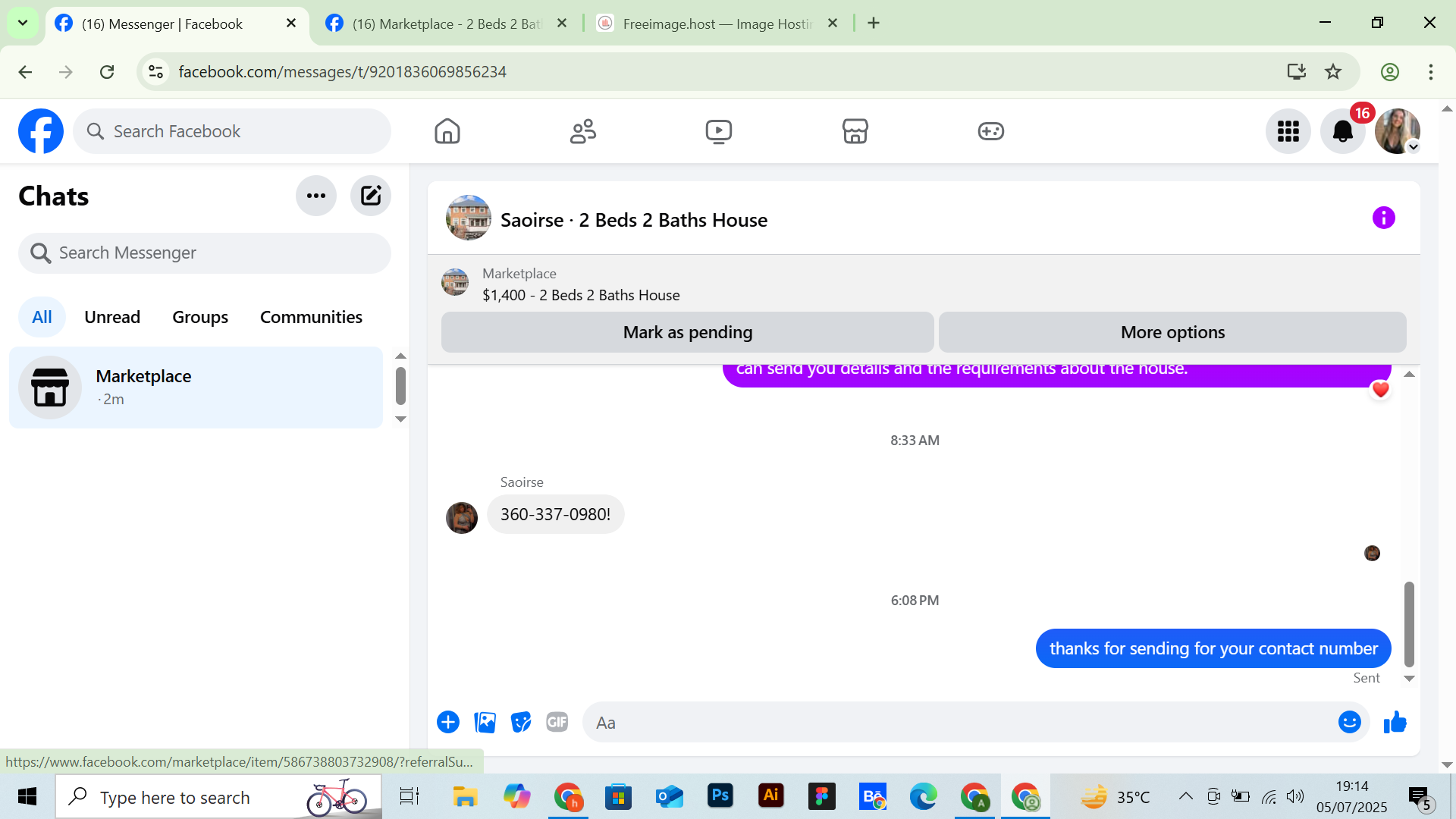Open the Marketplace icon in top navigation
Image resolution: width=1456 pixels, height=819 pixels.
pos(855,131)
